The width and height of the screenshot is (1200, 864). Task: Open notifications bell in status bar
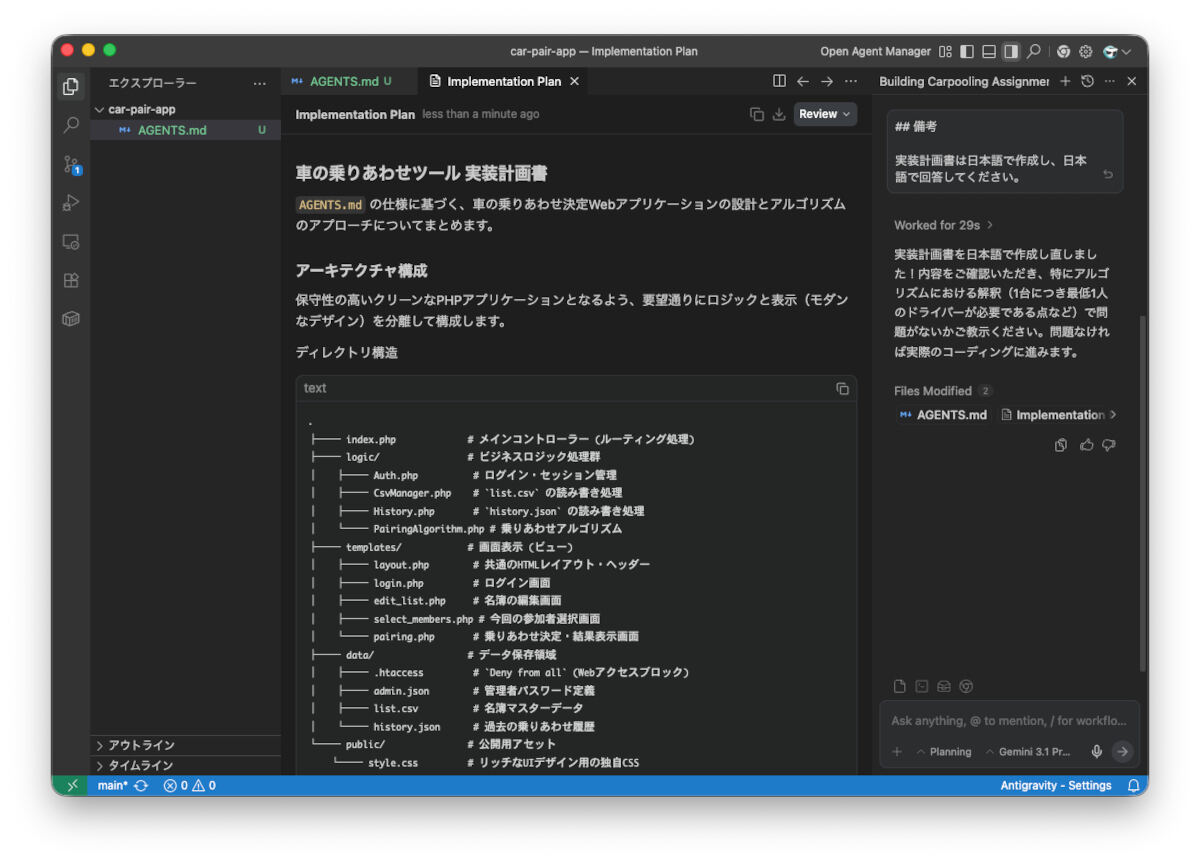[1133, 786]
